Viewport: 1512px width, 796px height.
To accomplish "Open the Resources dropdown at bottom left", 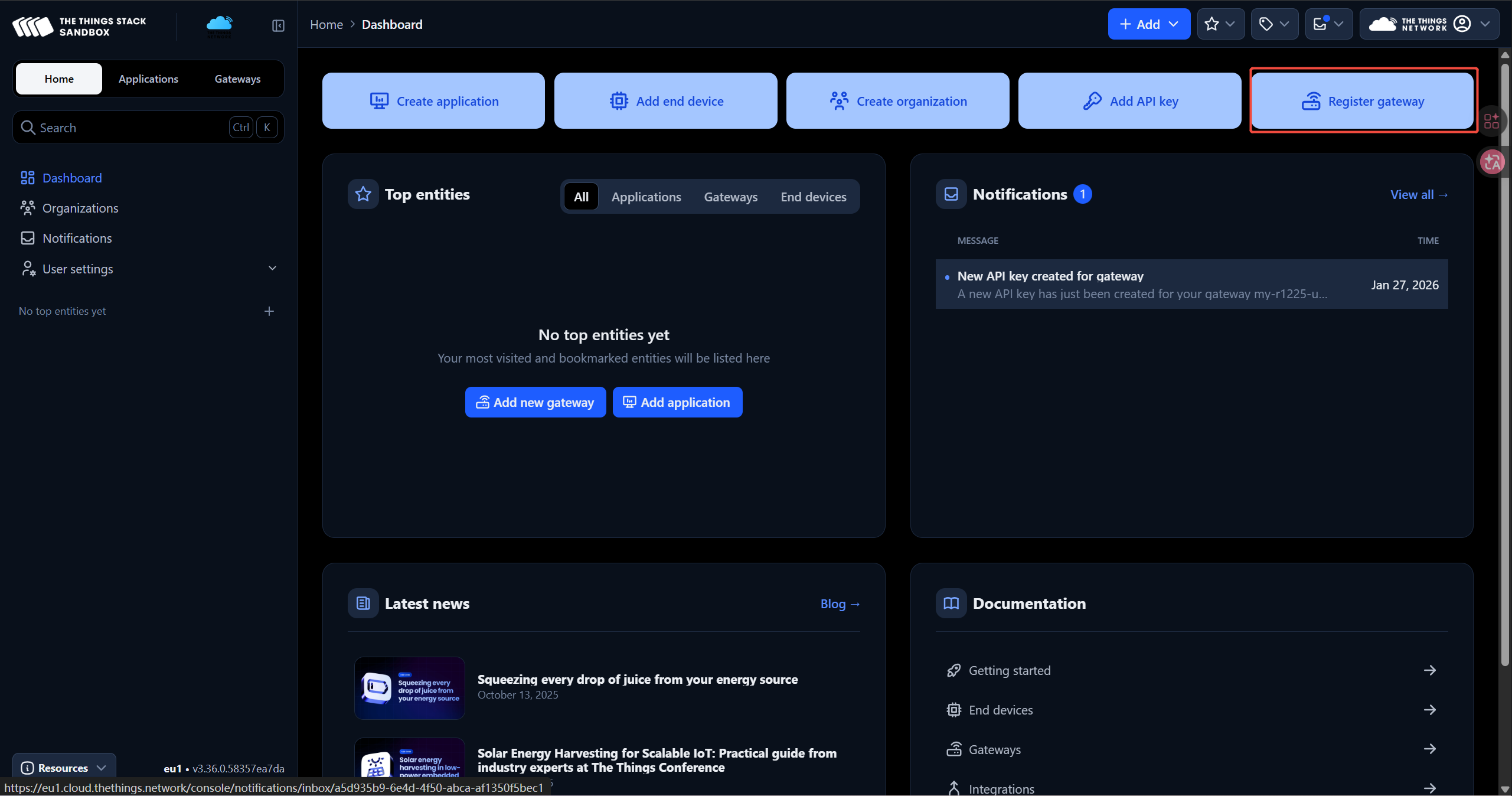I will click(64, 768).
